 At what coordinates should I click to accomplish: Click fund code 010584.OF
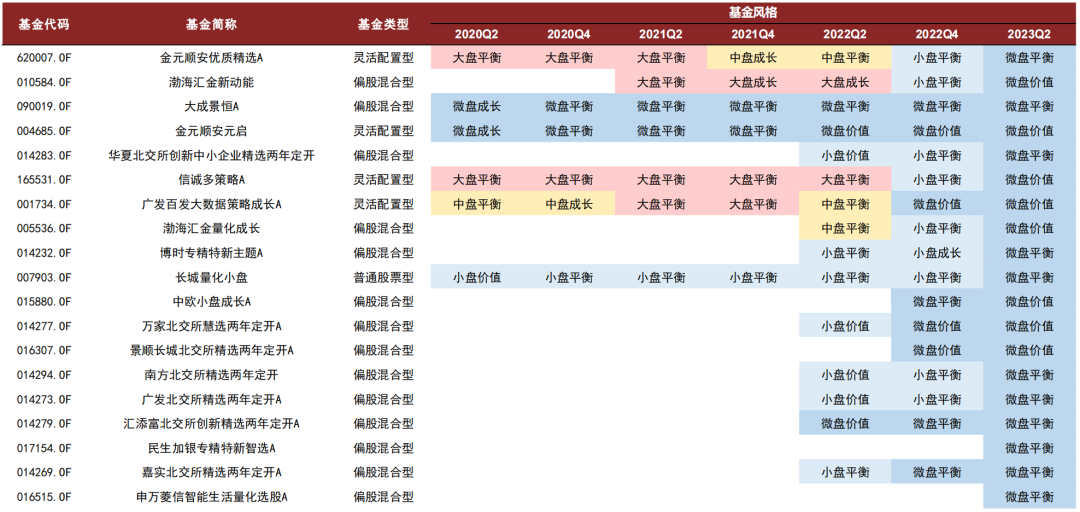click(x=44, y=83)
